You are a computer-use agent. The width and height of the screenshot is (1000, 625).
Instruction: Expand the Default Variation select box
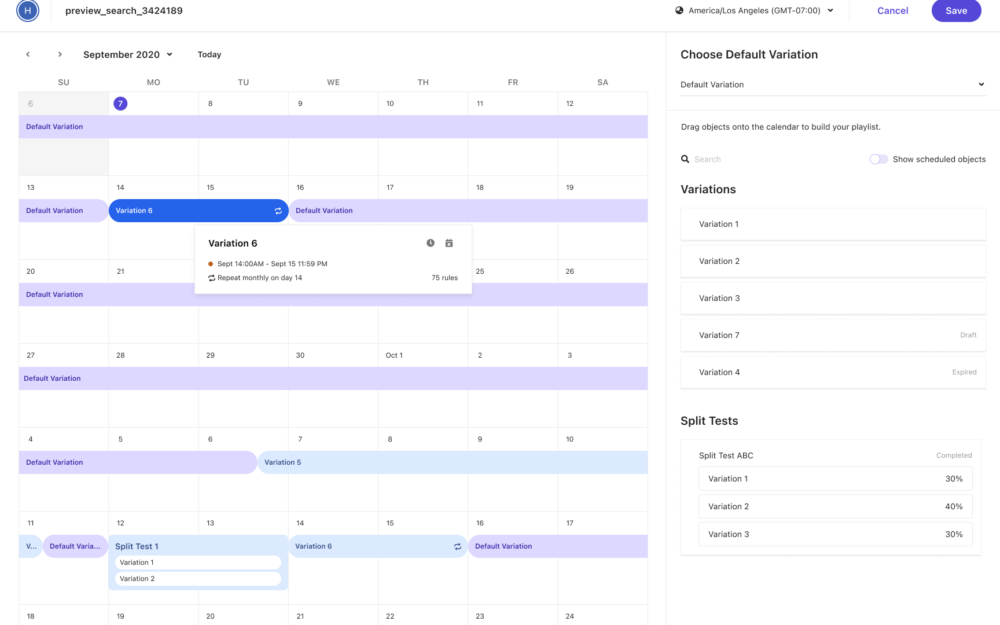(832, 85)
